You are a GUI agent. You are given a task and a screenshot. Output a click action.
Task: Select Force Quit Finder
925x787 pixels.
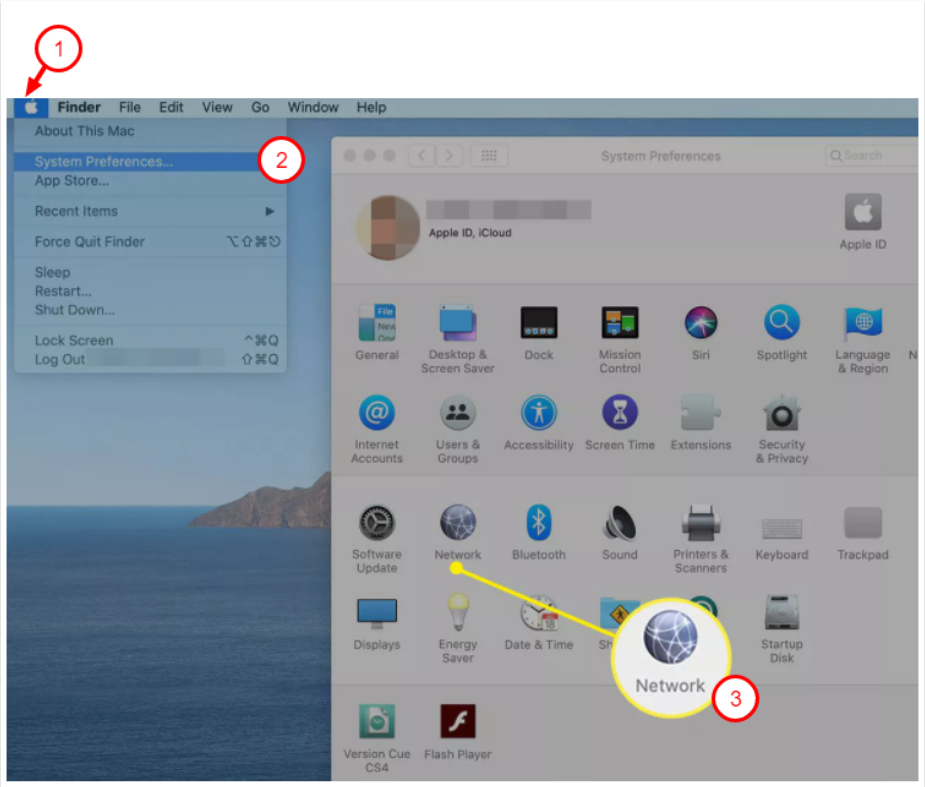[x=150, y=242]
